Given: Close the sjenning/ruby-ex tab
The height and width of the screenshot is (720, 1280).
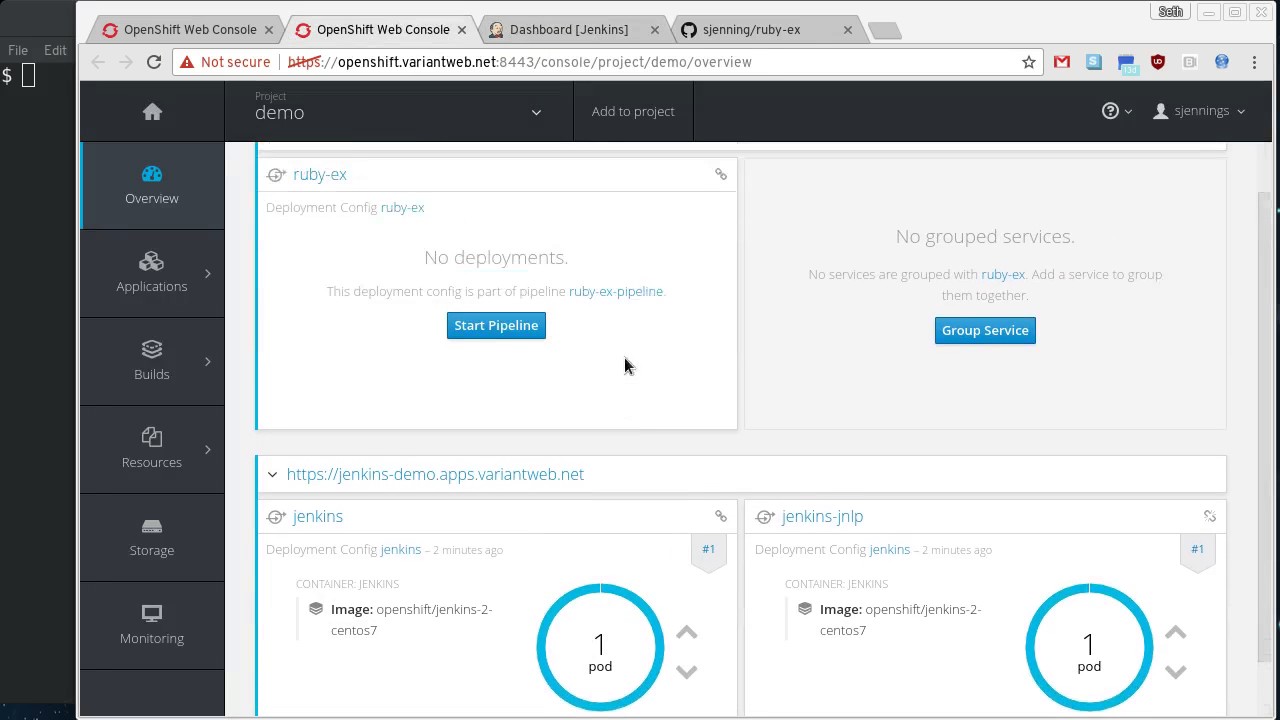Looking at the screenshot, I should tap(848, 30).
